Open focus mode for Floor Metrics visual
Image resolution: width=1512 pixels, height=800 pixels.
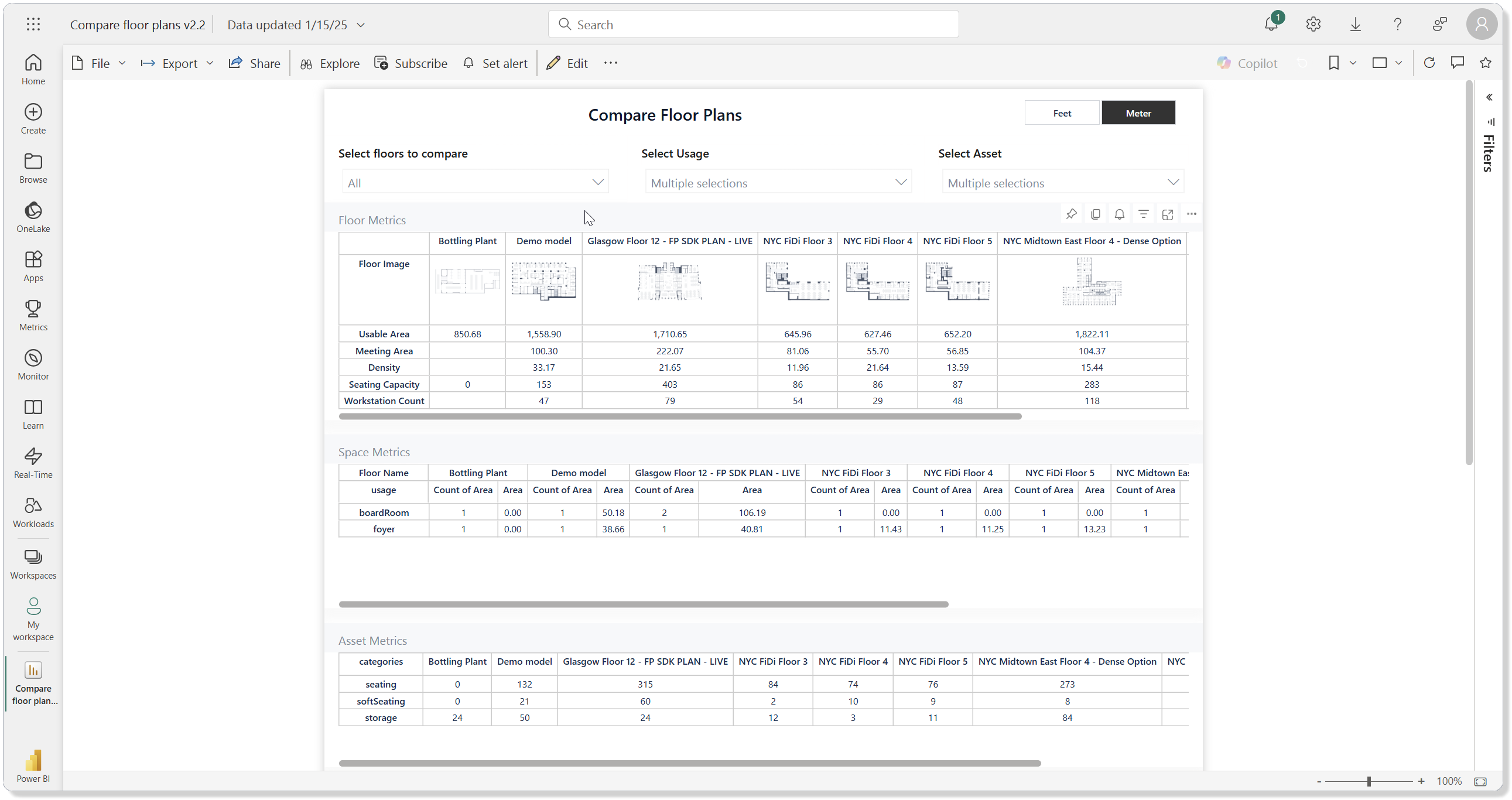point(1168,214)
